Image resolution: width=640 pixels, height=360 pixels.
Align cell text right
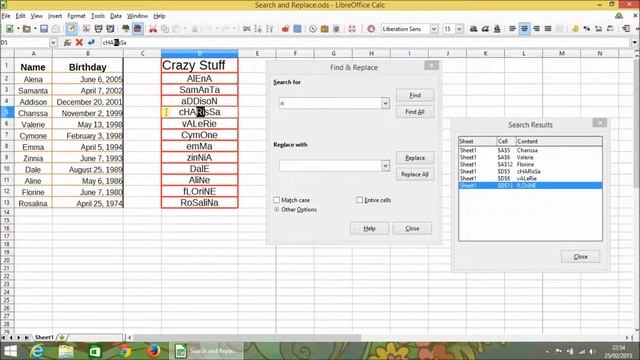coord(536,29)
